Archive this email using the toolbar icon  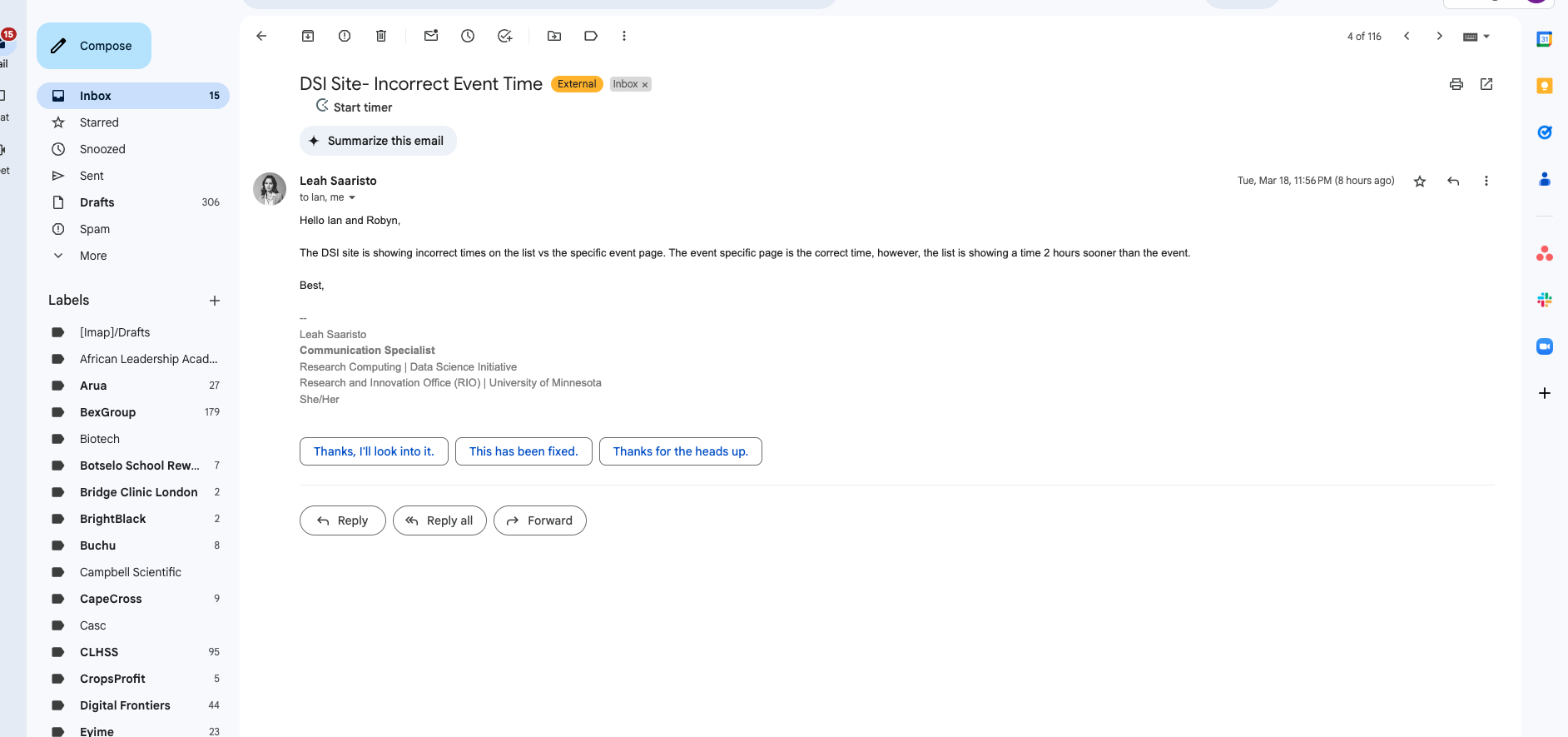pos(308,36)
